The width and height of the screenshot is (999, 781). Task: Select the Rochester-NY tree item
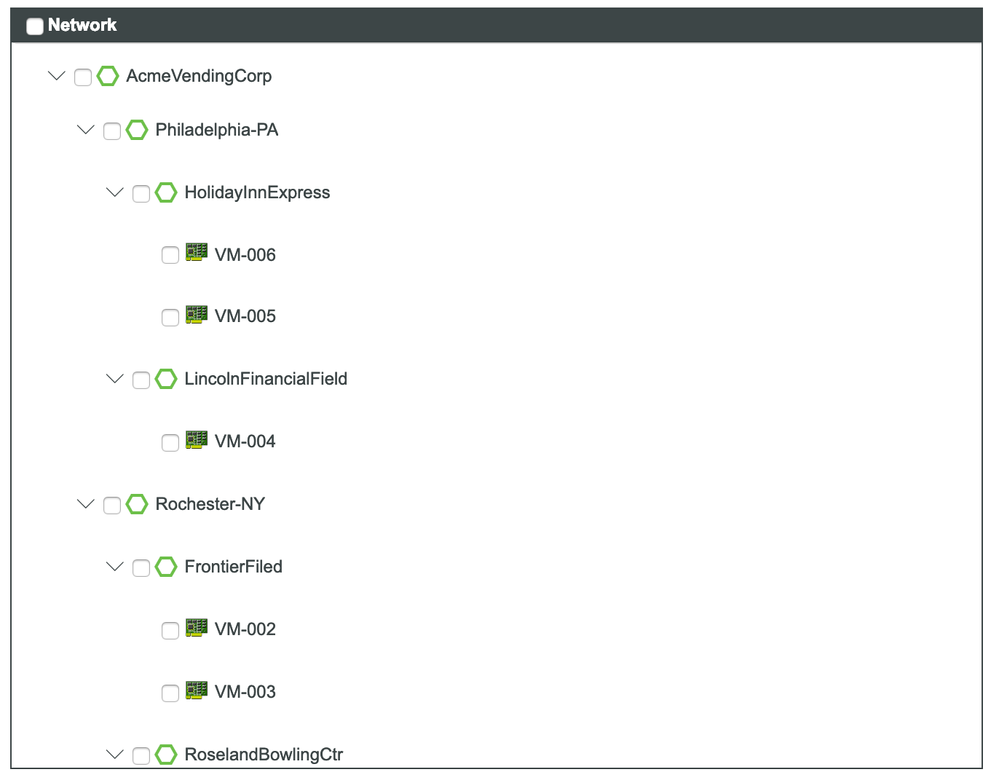[209, 505]
